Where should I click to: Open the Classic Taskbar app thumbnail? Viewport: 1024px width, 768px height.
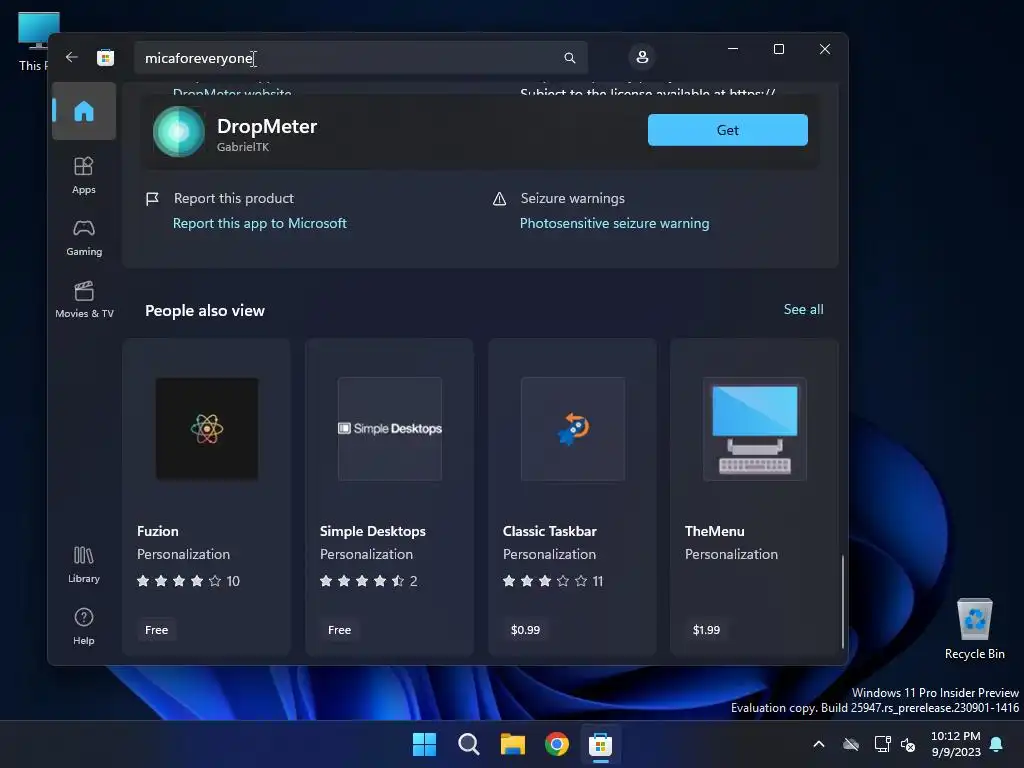point(573,428)
